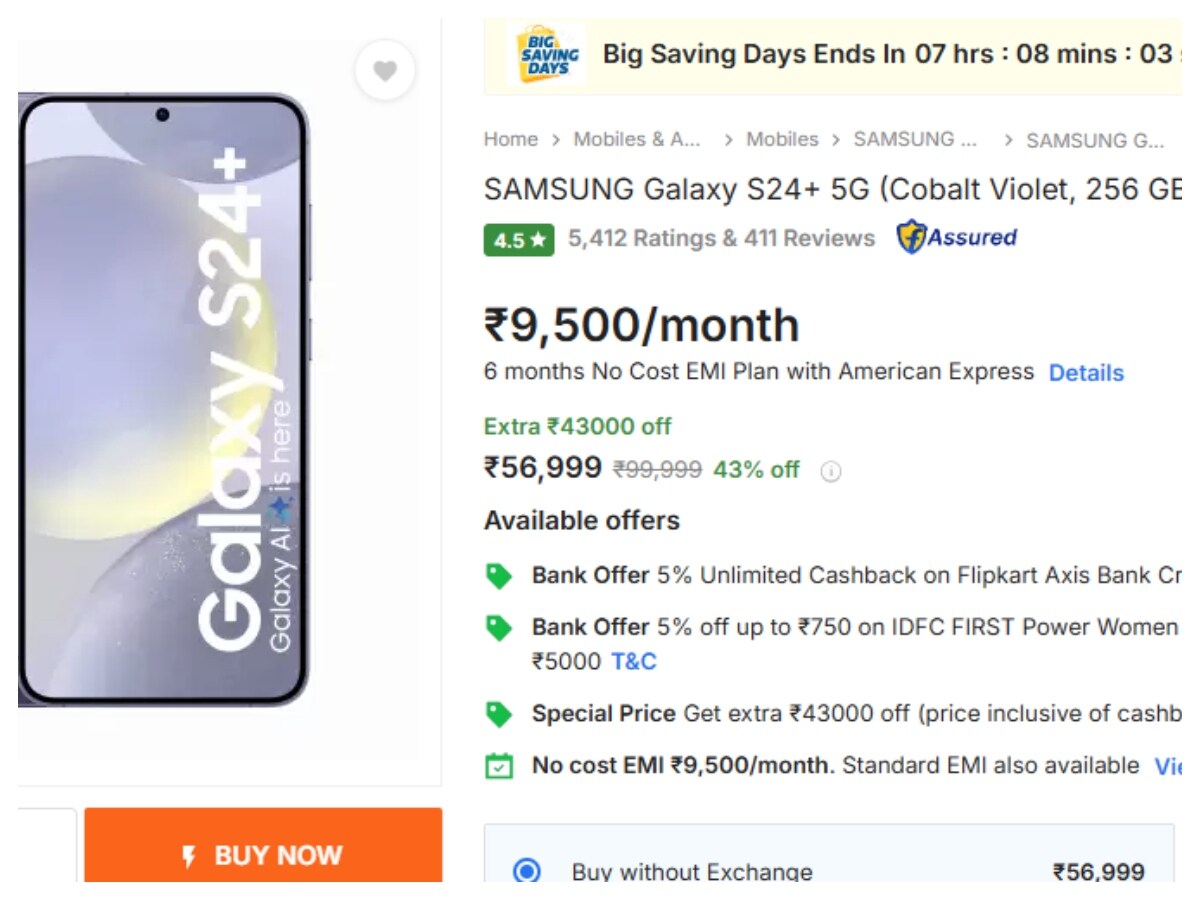Screen dimensions: 1200x900
Task: Navigate to the SAMSUNG breadcrumb category
Action: tap(915, 140)
